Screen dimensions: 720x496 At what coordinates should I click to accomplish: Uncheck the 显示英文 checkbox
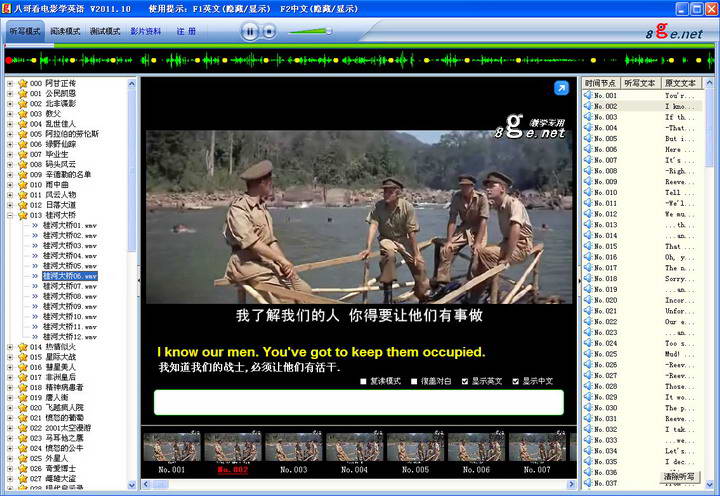click(465, 381)
